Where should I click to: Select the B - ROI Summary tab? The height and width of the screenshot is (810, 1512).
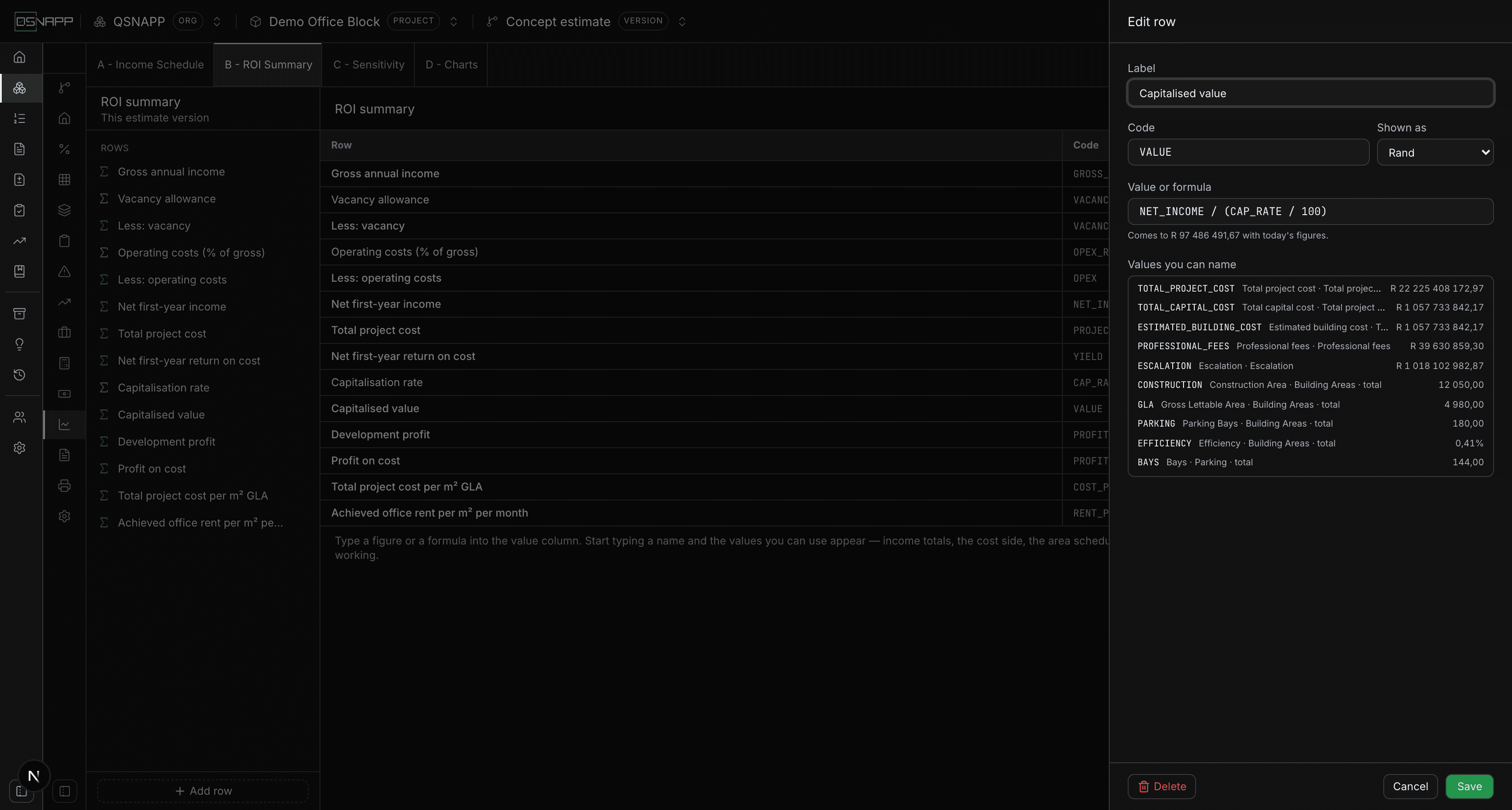(268, 64)
